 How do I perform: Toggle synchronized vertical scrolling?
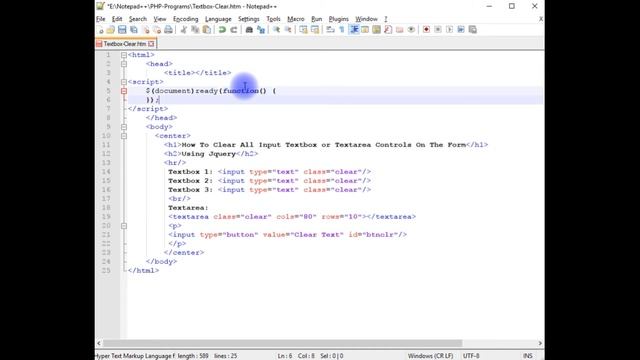(x=303, y=30)
